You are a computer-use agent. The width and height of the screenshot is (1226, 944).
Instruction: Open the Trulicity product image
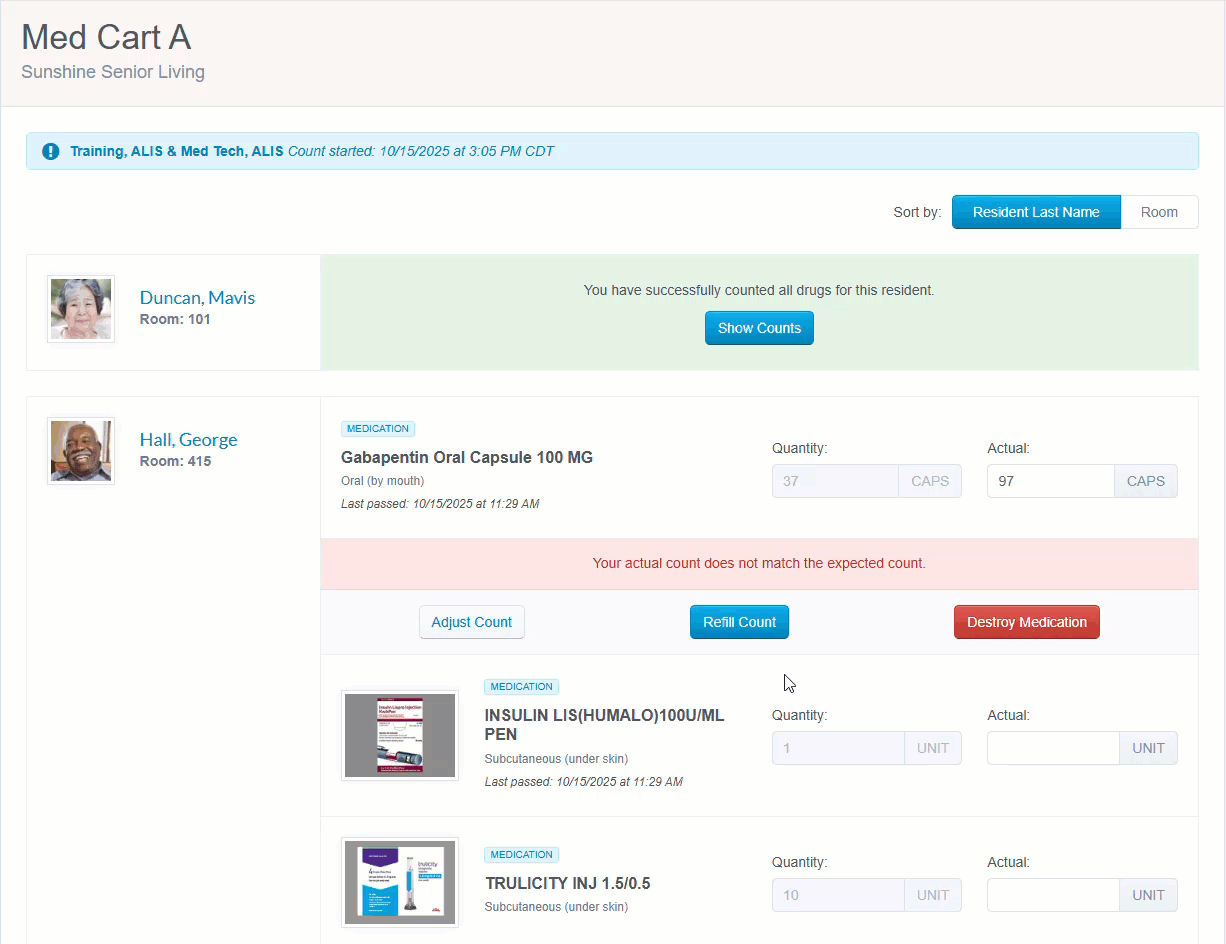(x=400, y=882)
